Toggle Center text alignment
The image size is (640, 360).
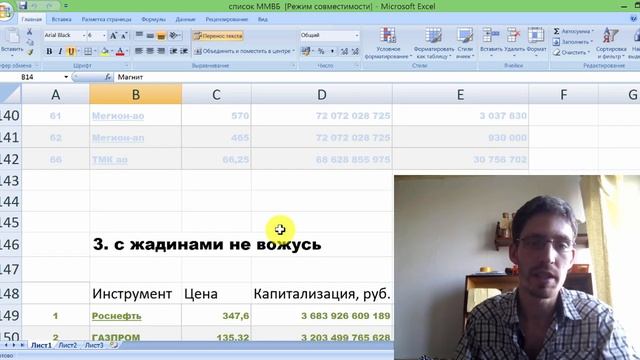pyautogui.click(x=150, y=51)
